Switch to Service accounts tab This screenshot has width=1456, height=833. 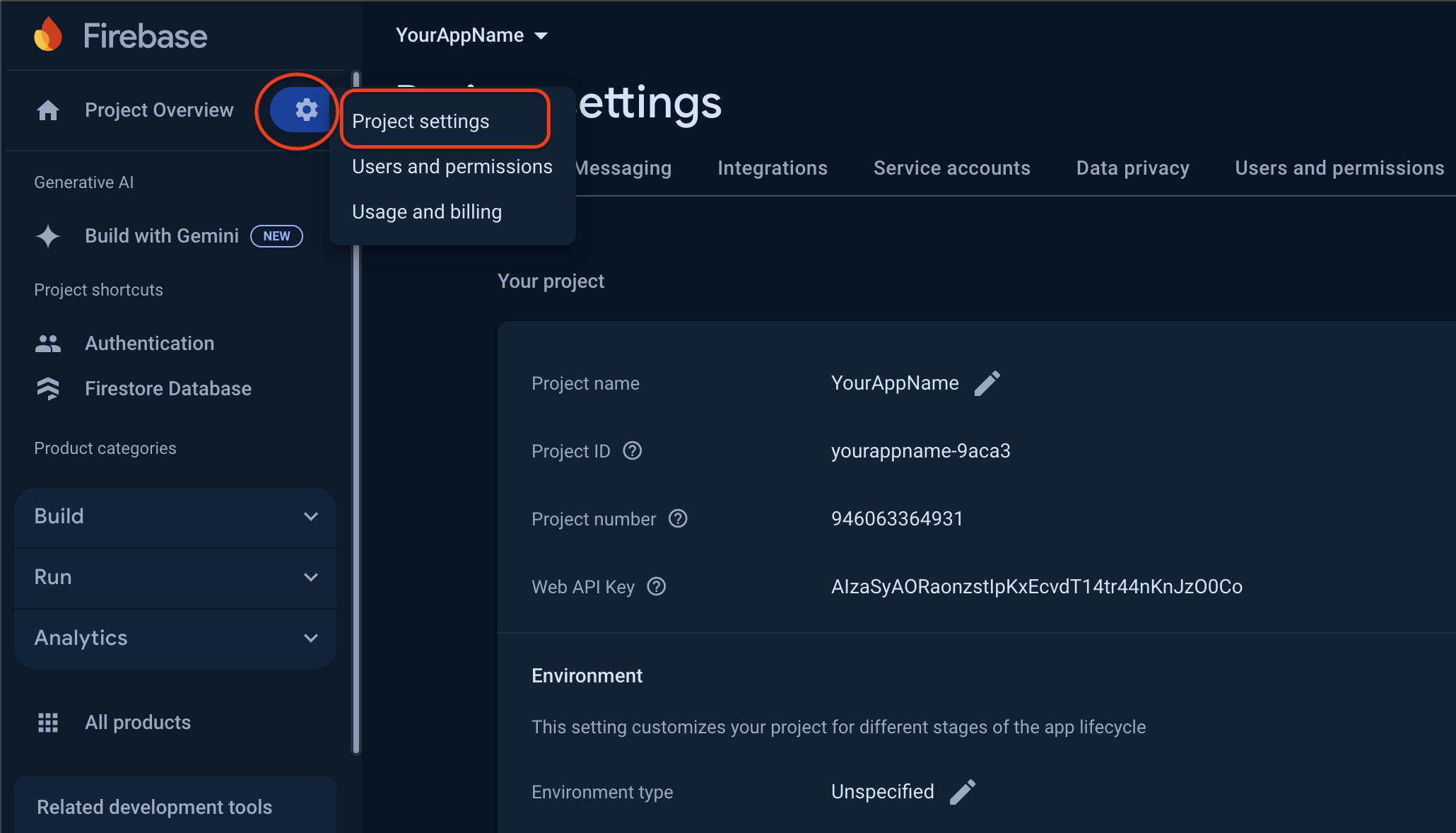pos(951,168)
